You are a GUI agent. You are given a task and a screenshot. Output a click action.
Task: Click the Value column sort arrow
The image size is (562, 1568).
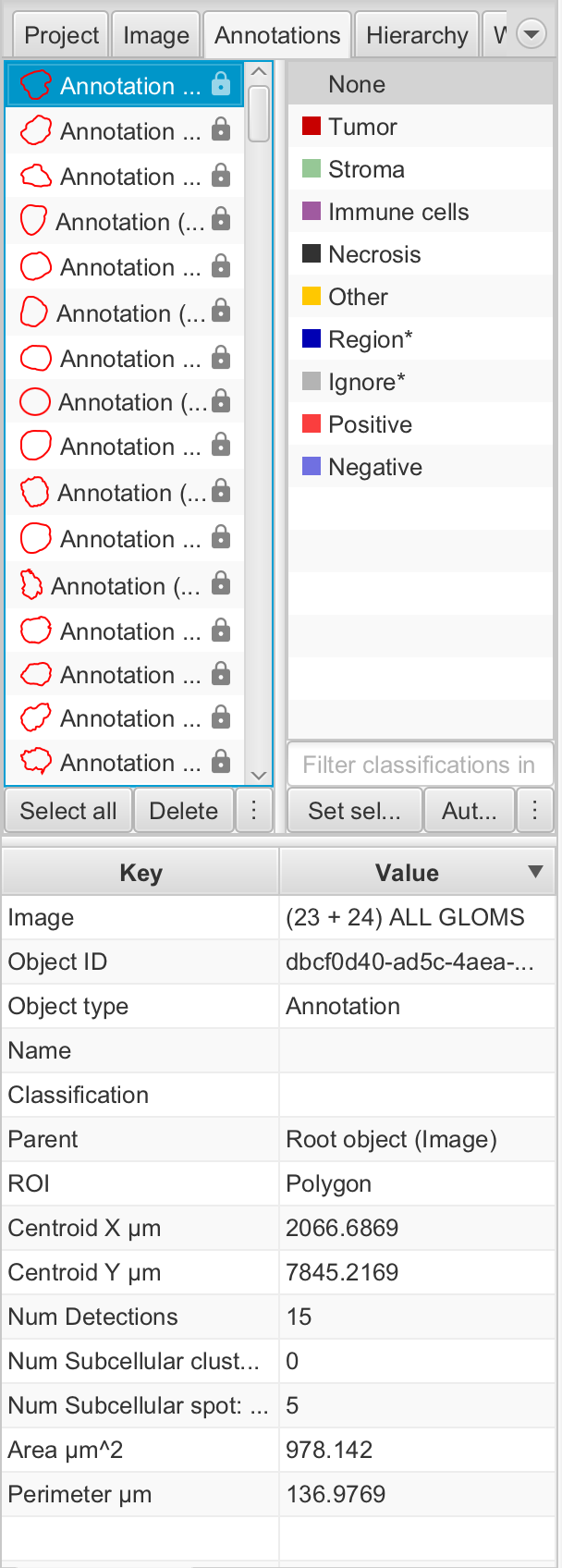pos(534,872)
